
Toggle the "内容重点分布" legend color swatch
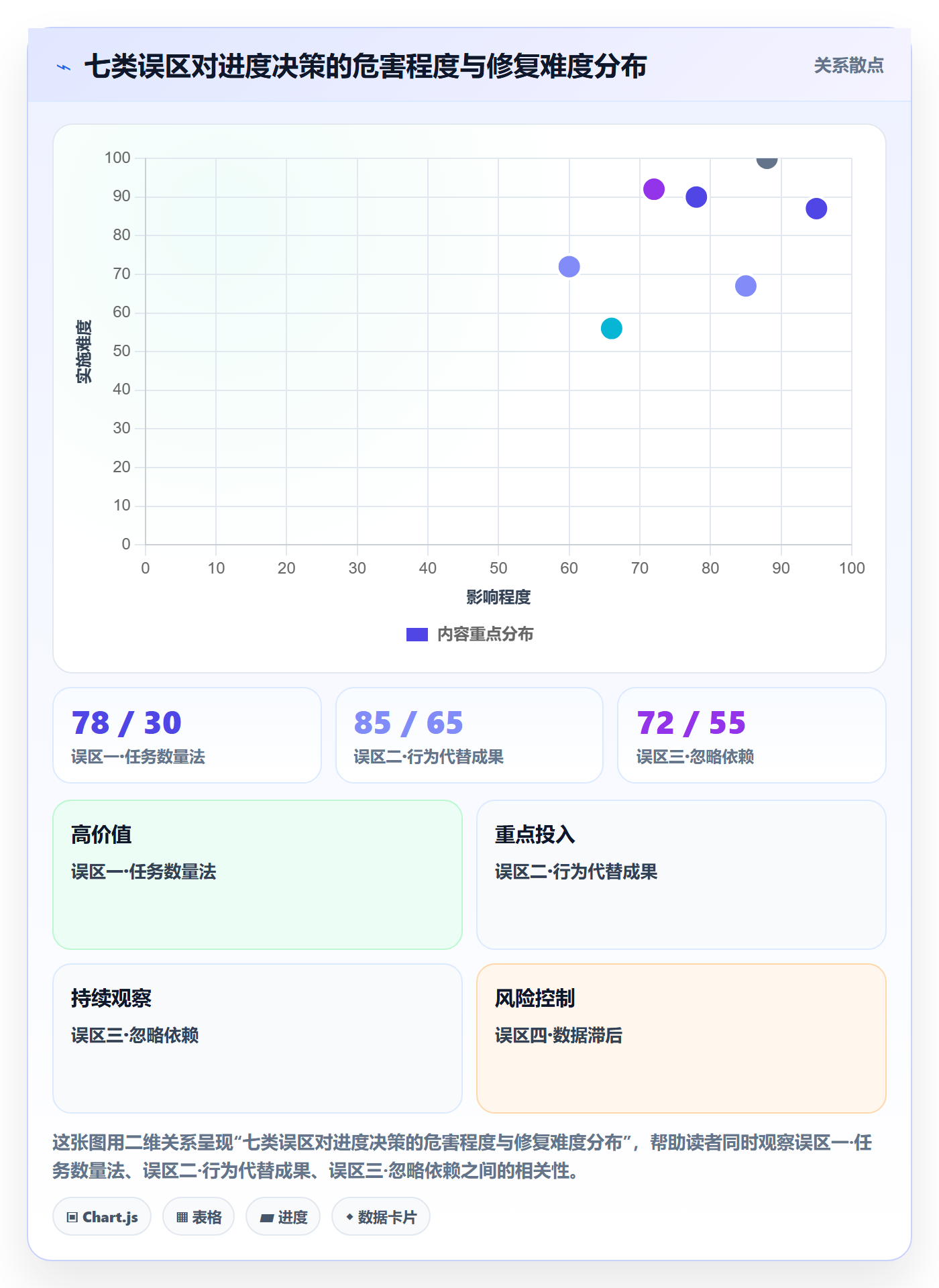point(417,635)
